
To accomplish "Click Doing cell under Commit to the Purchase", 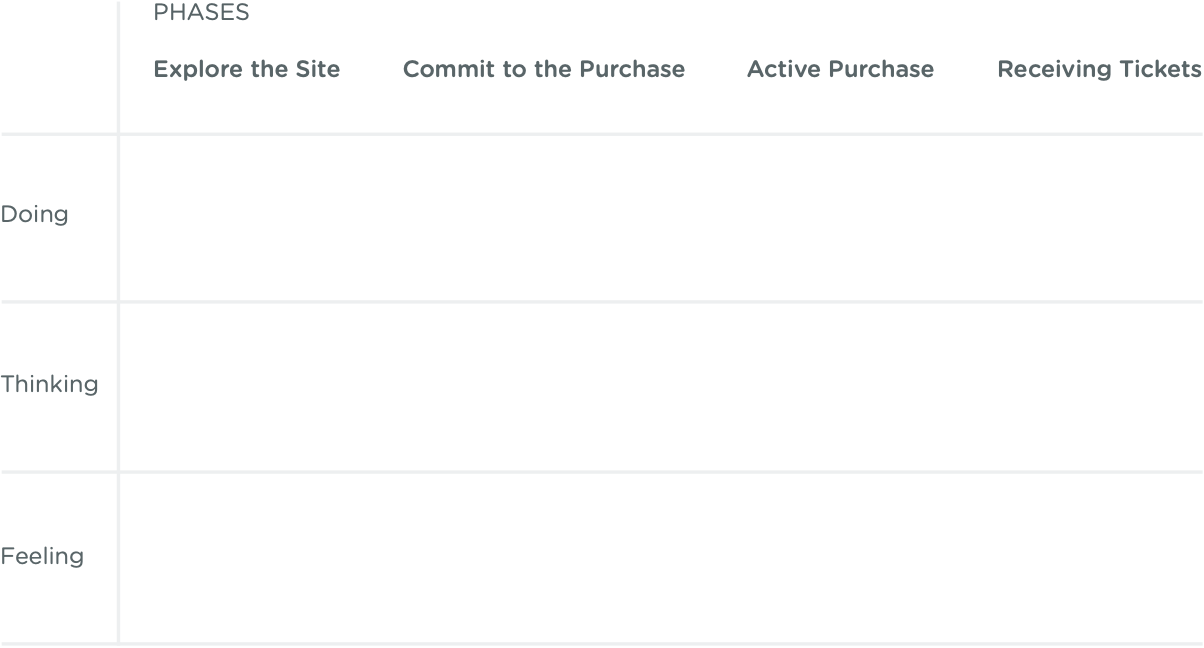I will pos(543,218).
